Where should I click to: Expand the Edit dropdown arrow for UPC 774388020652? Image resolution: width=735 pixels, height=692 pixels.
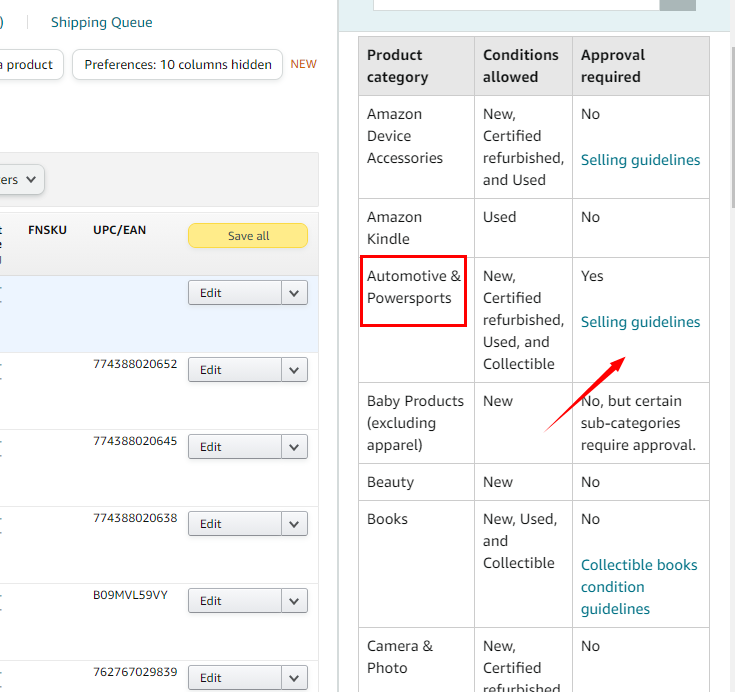click(x=294, y=370)
